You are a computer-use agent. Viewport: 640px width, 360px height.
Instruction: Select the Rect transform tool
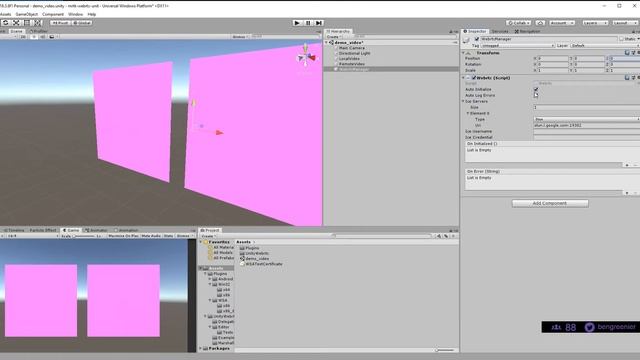click(x=27, y=23)
